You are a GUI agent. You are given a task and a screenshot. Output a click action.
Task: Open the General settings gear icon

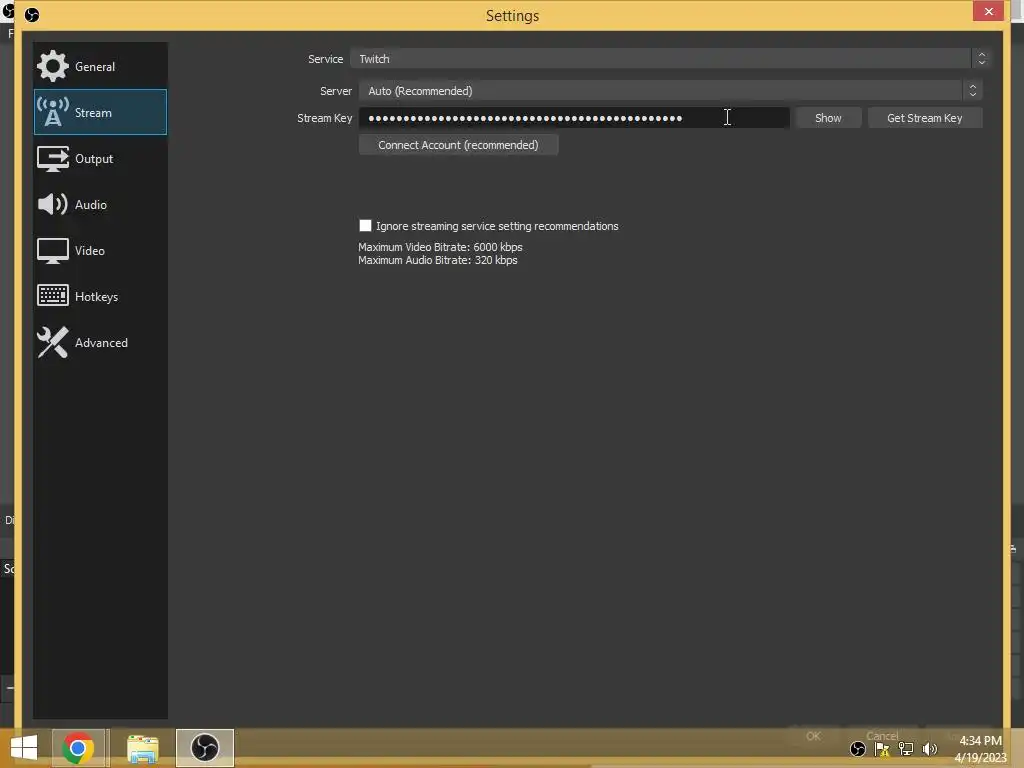coord(52,66)
